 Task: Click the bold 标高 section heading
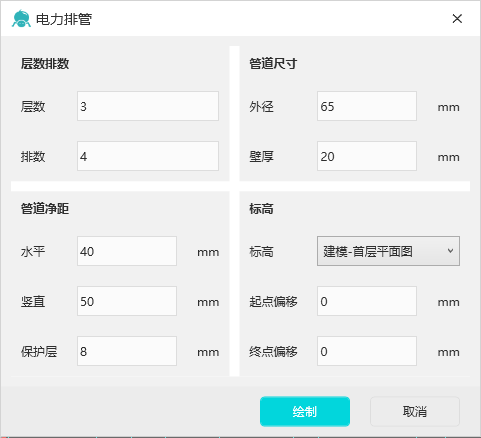[x=261, y=209]
